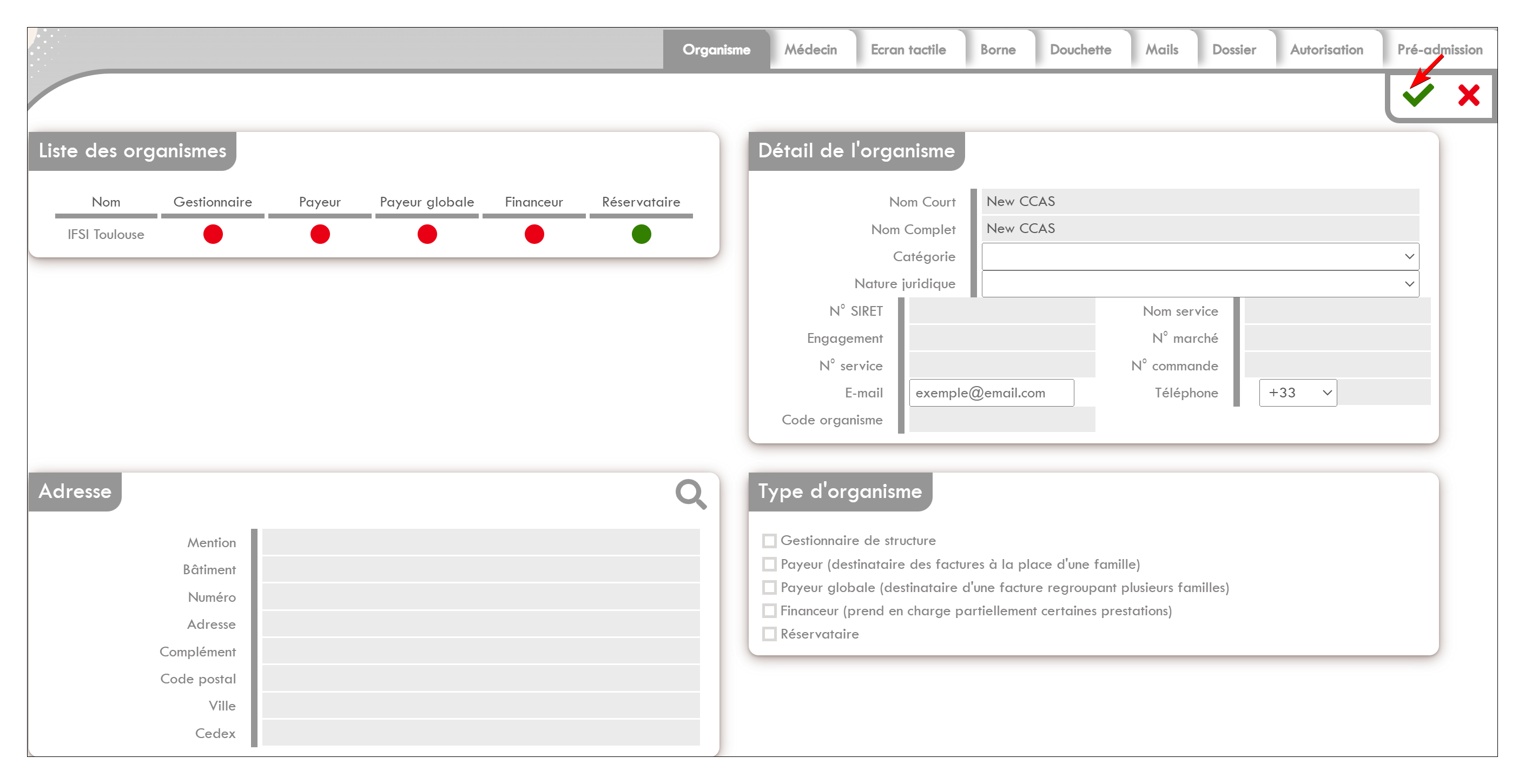Click the Numéro field
Viewport: 1525px width, 784px height.
tap(481, 597)
